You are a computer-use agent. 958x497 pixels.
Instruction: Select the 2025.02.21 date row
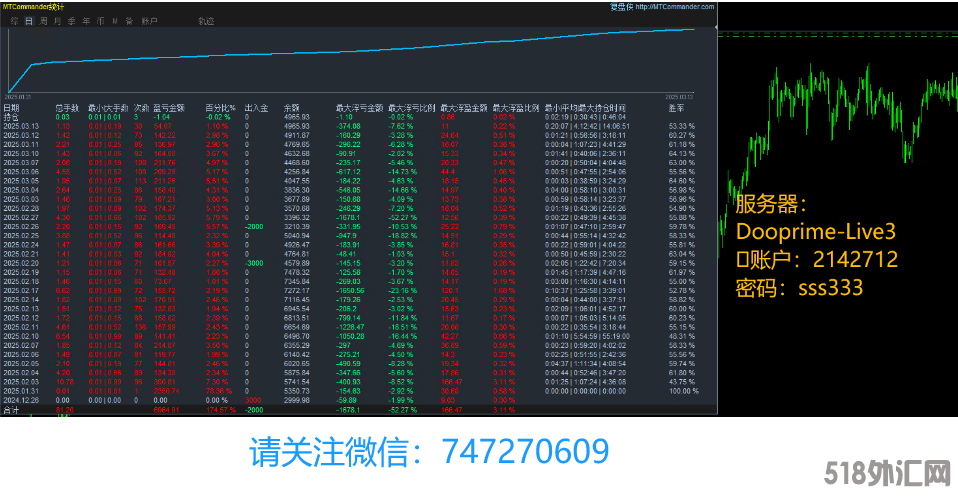[x=359, y=254]
